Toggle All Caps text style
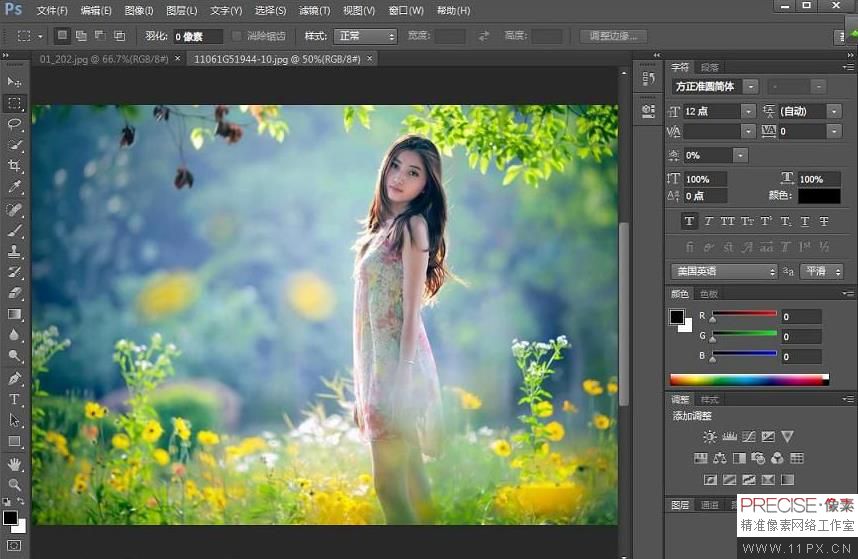Viewport: 858px width, 559px height. 727,221
